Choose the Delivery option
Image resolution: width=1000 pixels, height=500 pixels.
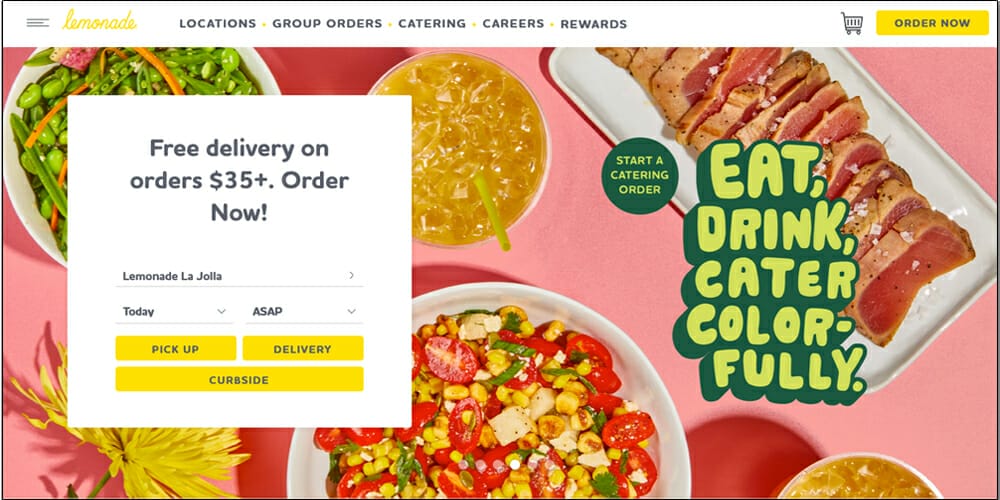coord(303,349)
